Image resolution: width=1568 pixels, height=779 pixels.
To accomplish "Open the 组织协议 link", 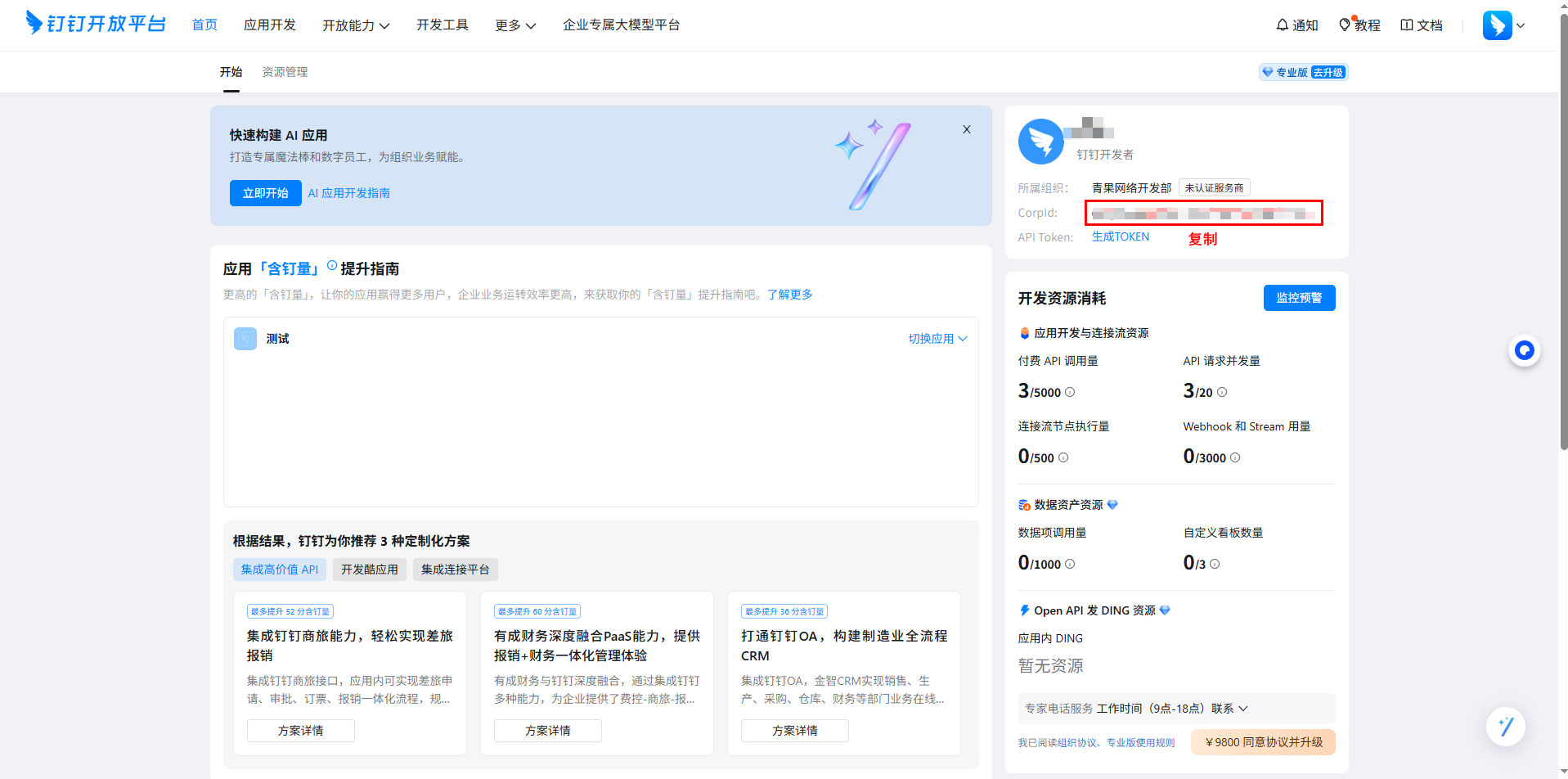I will pos(1077,743).
